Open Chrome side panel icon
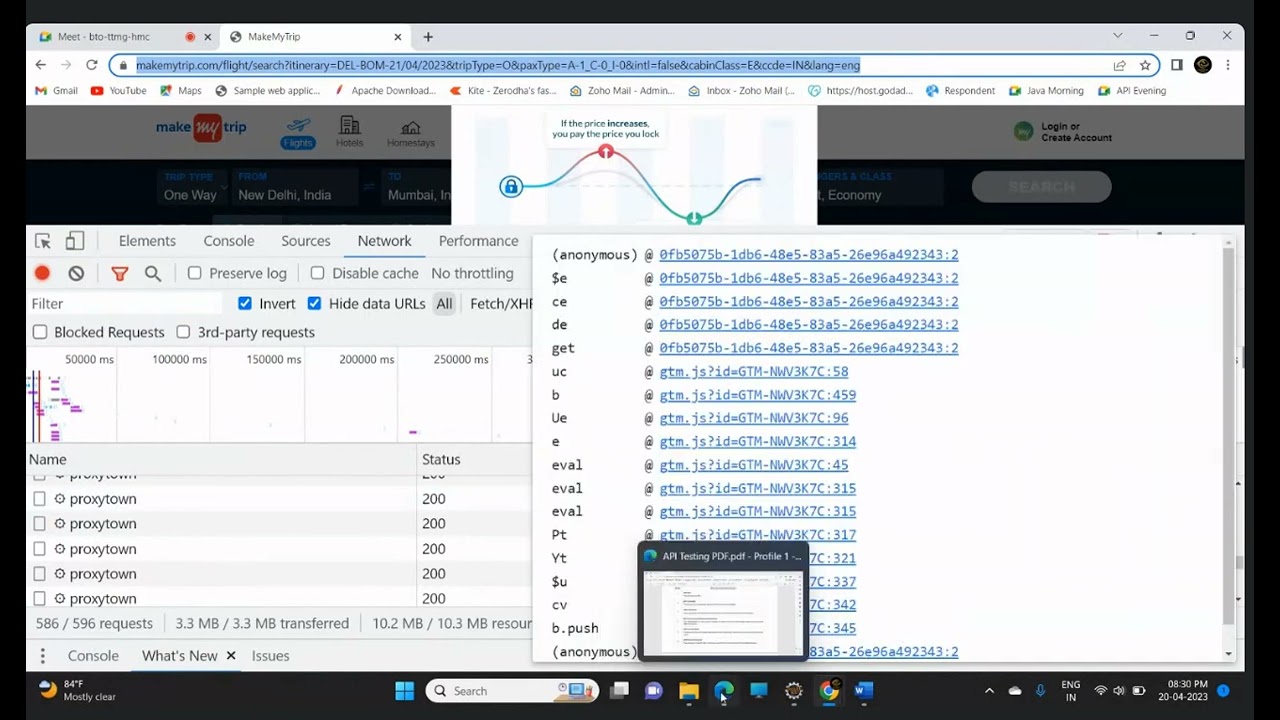This screenshot has height=720, width=1280. click(x=1177, y=65)
